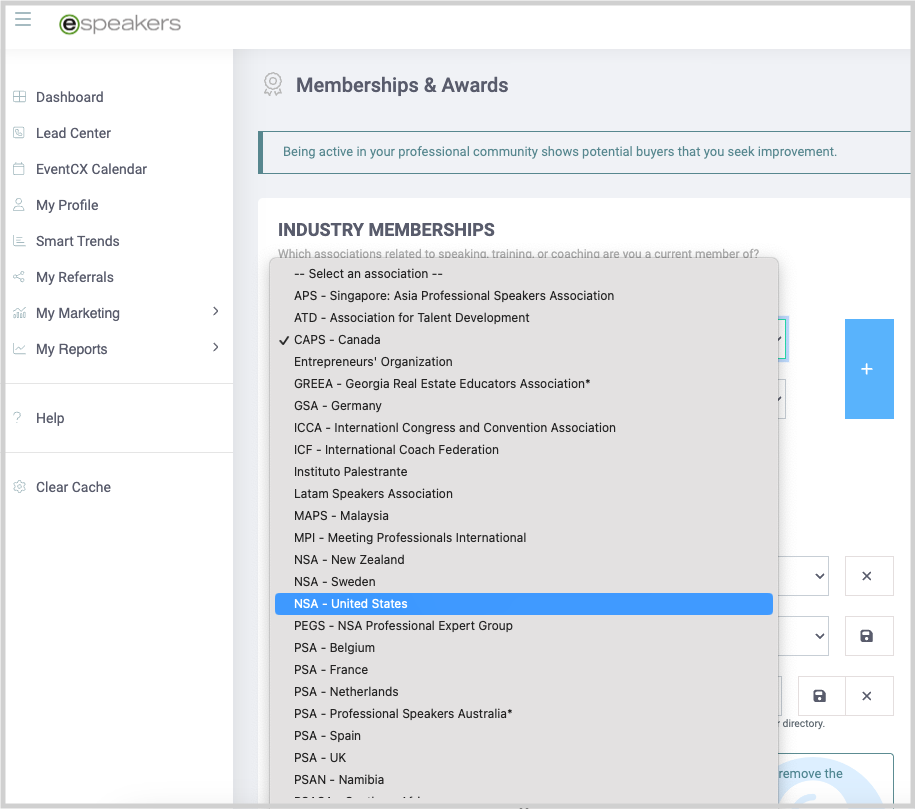Select PSA - Belgium option
The height and width of the screenshot is (809, 915).
tap(523, 648)
